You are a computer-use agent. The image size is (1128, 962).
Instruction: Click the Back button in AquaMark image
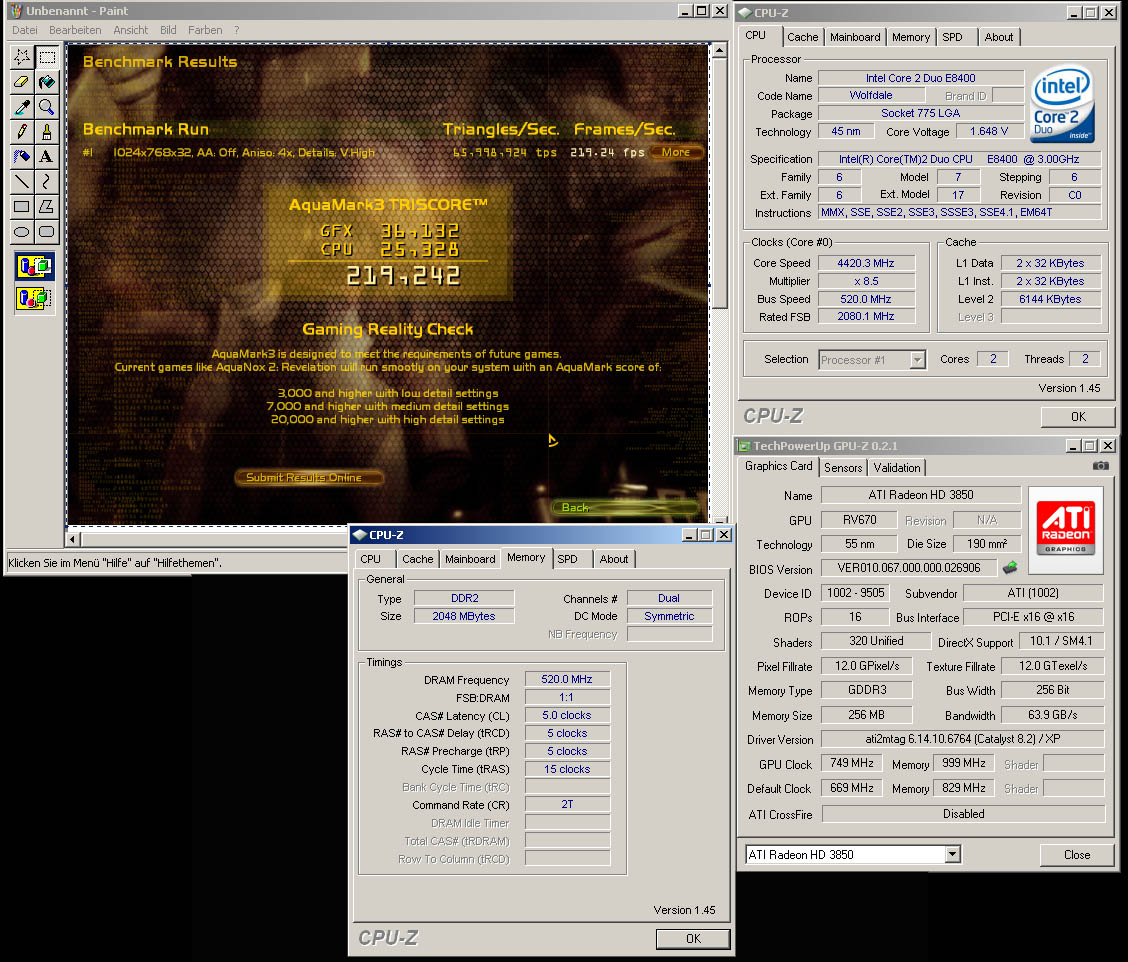click(625, 507)
